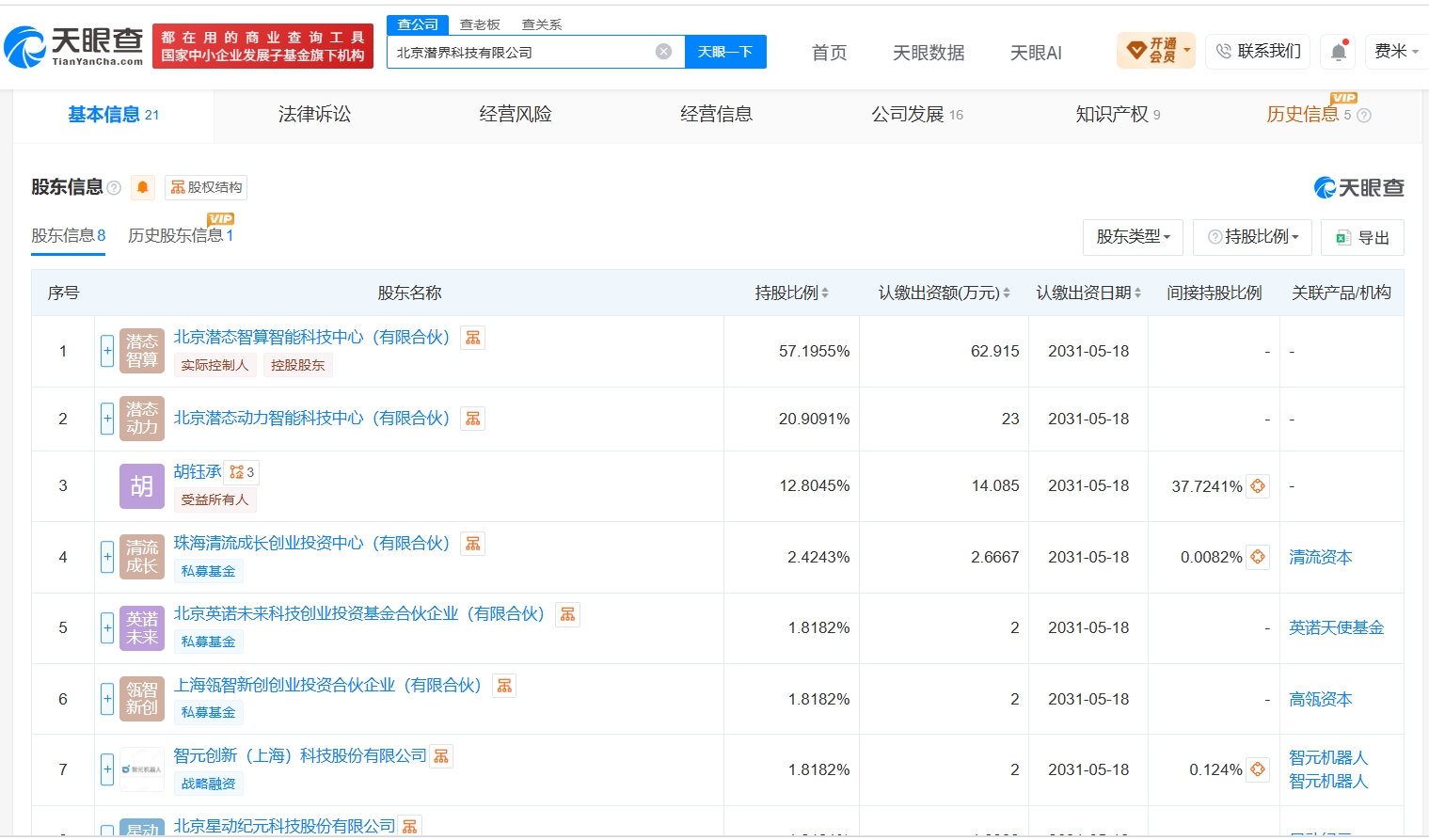Screen dimensions: 1429x840
Task: Open equity chart icon for 北京潜态动力智能科技中心
Action: point(473,419)
